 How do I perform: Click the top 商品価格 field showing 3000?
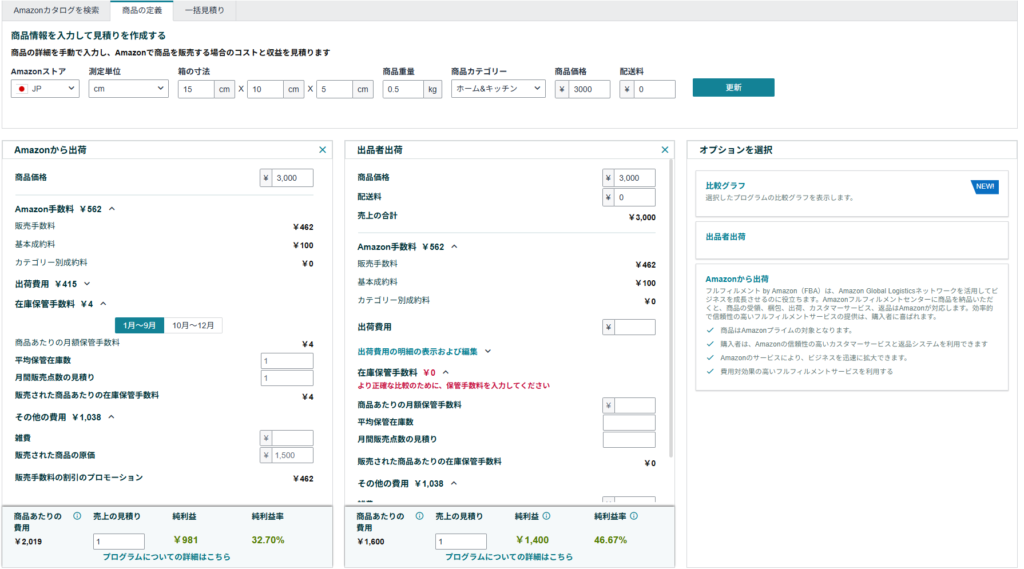(x=589, y=89)
